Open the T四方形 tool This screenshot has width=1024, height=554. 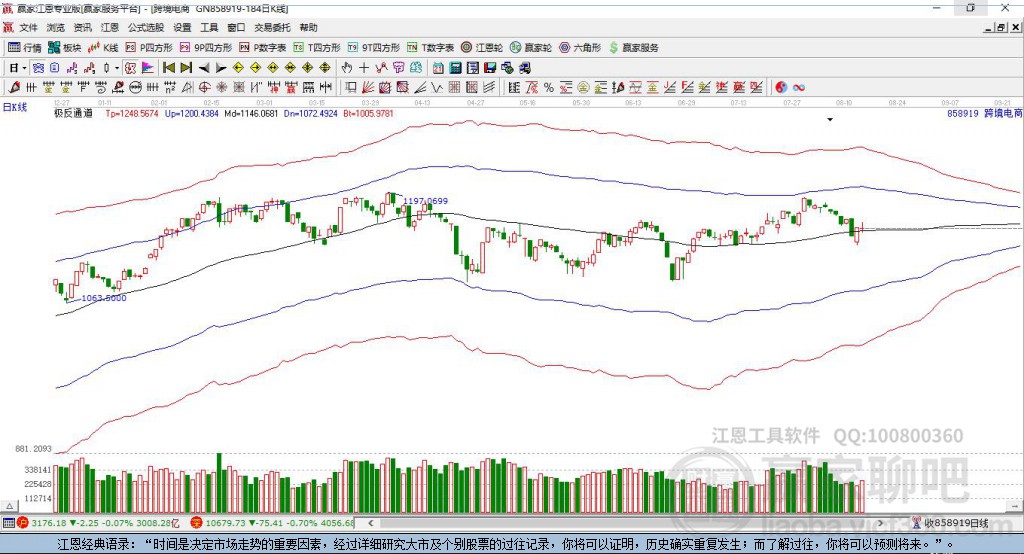[x=317, y=48]
